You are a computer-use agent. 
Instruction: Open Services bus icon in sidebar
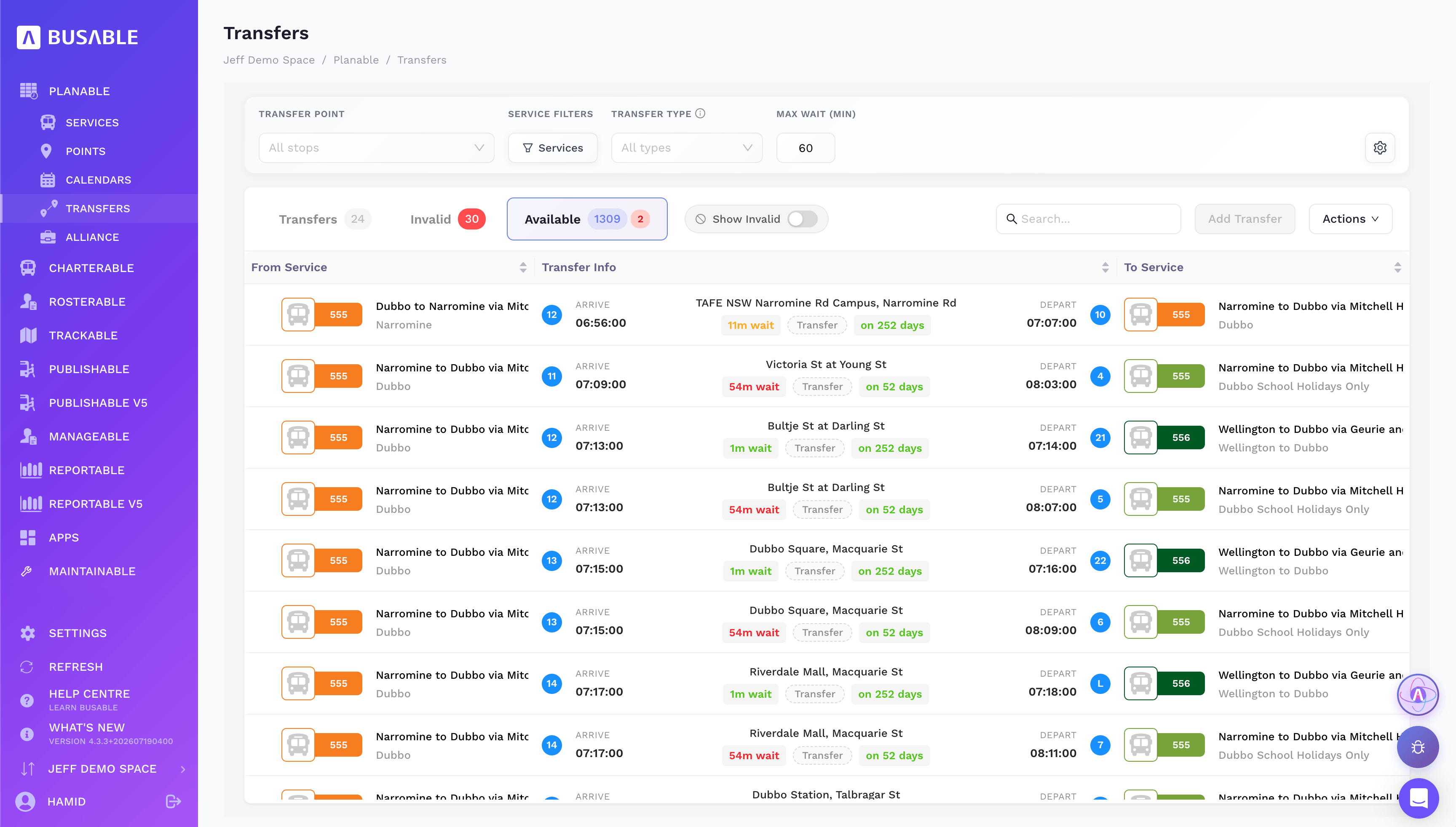point(48,123)
